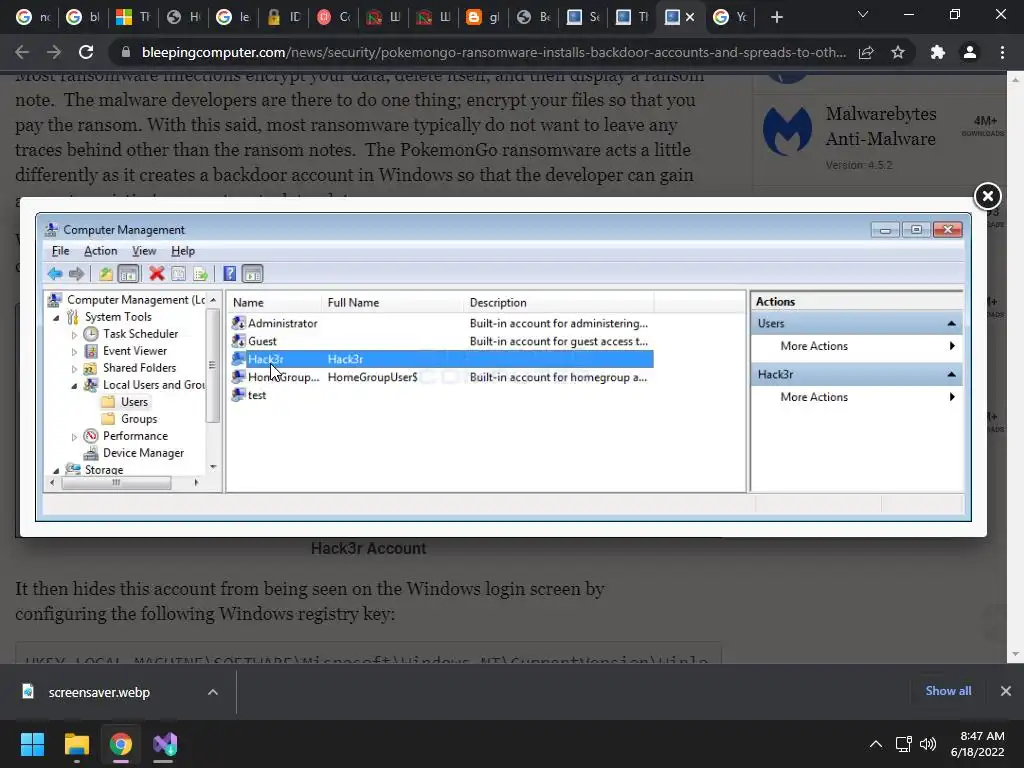Switch to the Blogger tab labeled 'gl'

483,18
